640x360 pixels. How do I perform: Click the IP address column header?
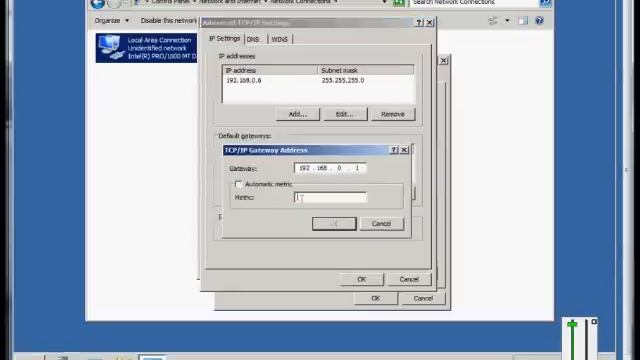coord(270,70)
